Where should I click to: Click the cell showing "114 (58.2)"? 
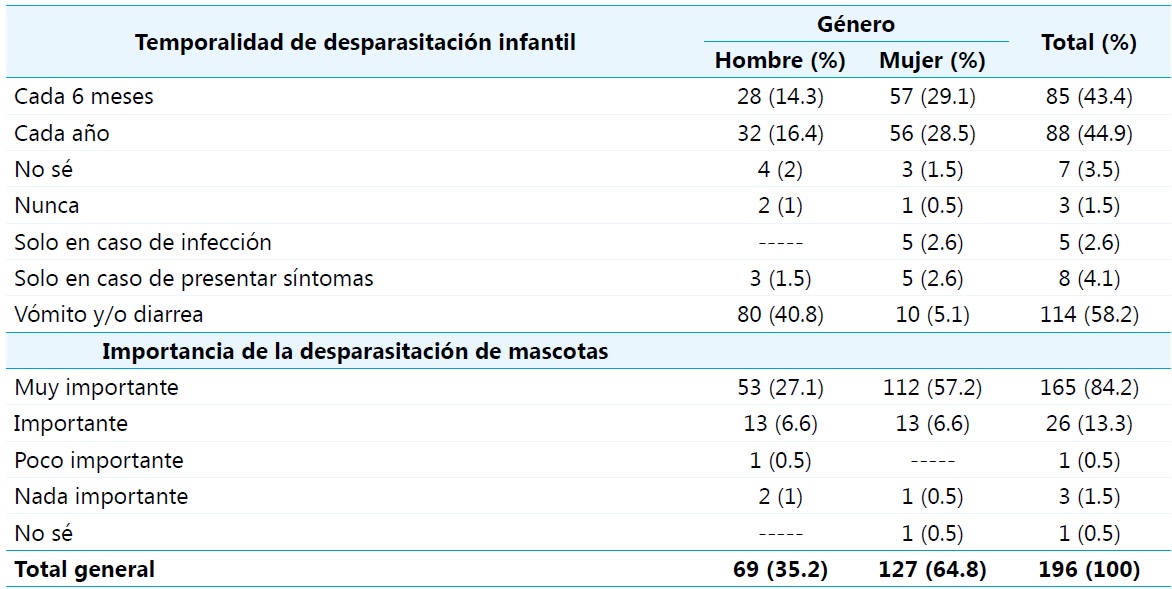1089,314
